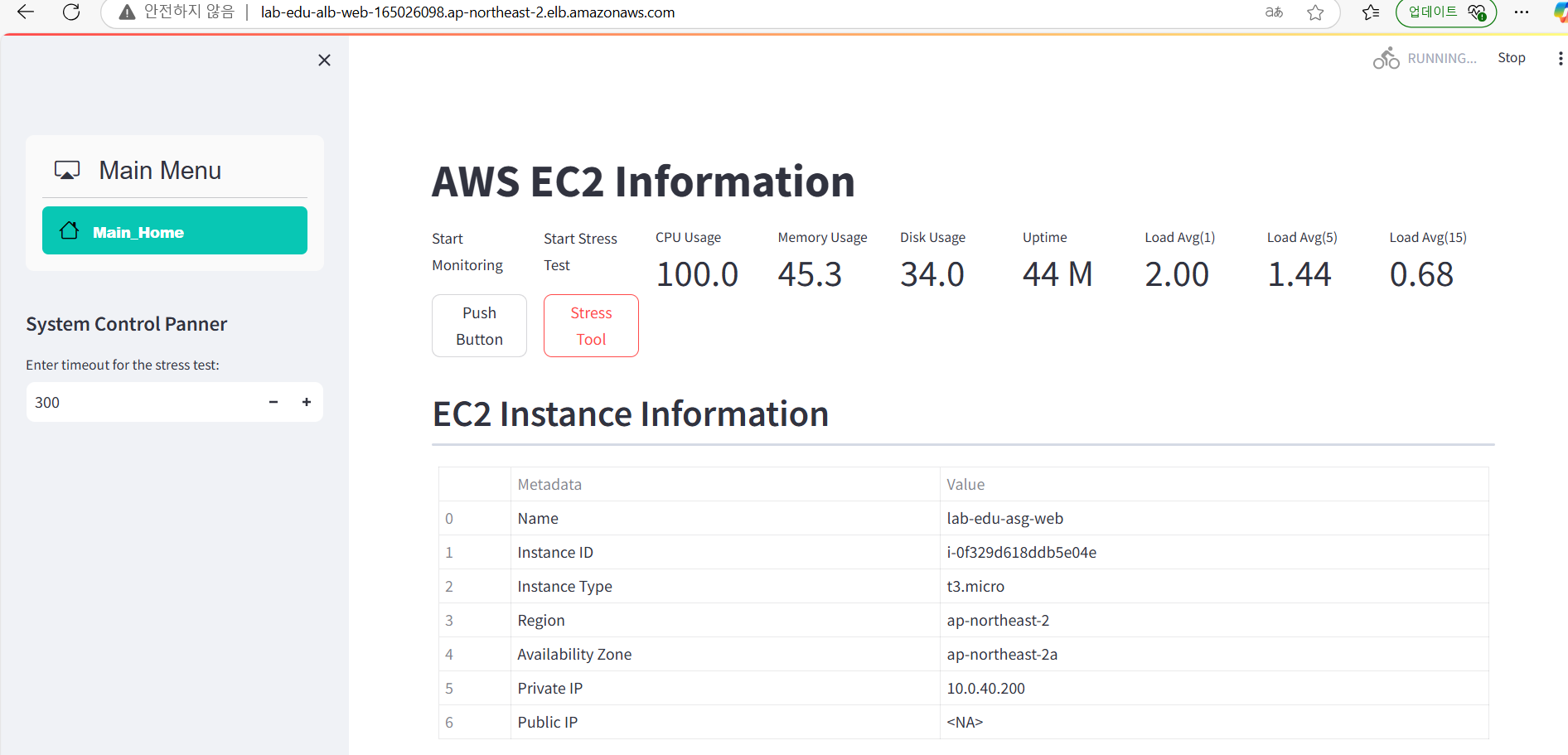Add this page to favorites star
Screen dimensions: 1568x755
[1315, 12]
